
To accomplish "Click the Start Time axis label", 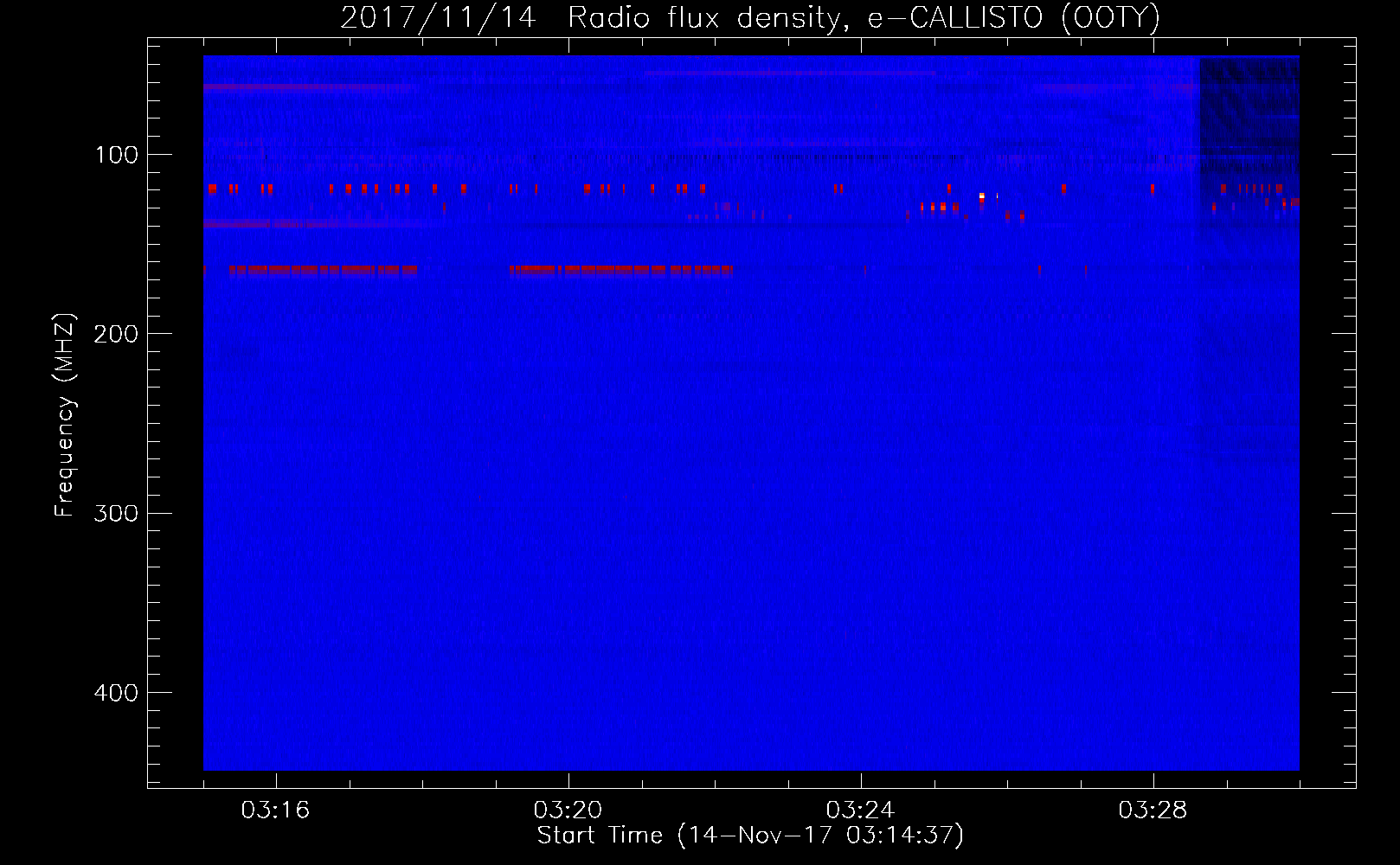I will point(750,836).
